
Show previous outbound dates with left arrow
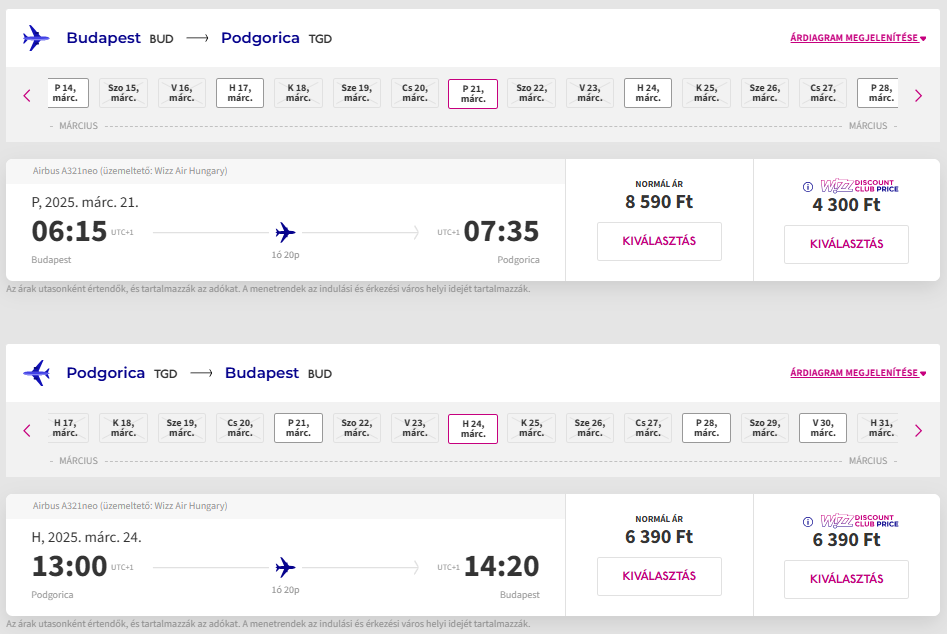pos(27,95)
